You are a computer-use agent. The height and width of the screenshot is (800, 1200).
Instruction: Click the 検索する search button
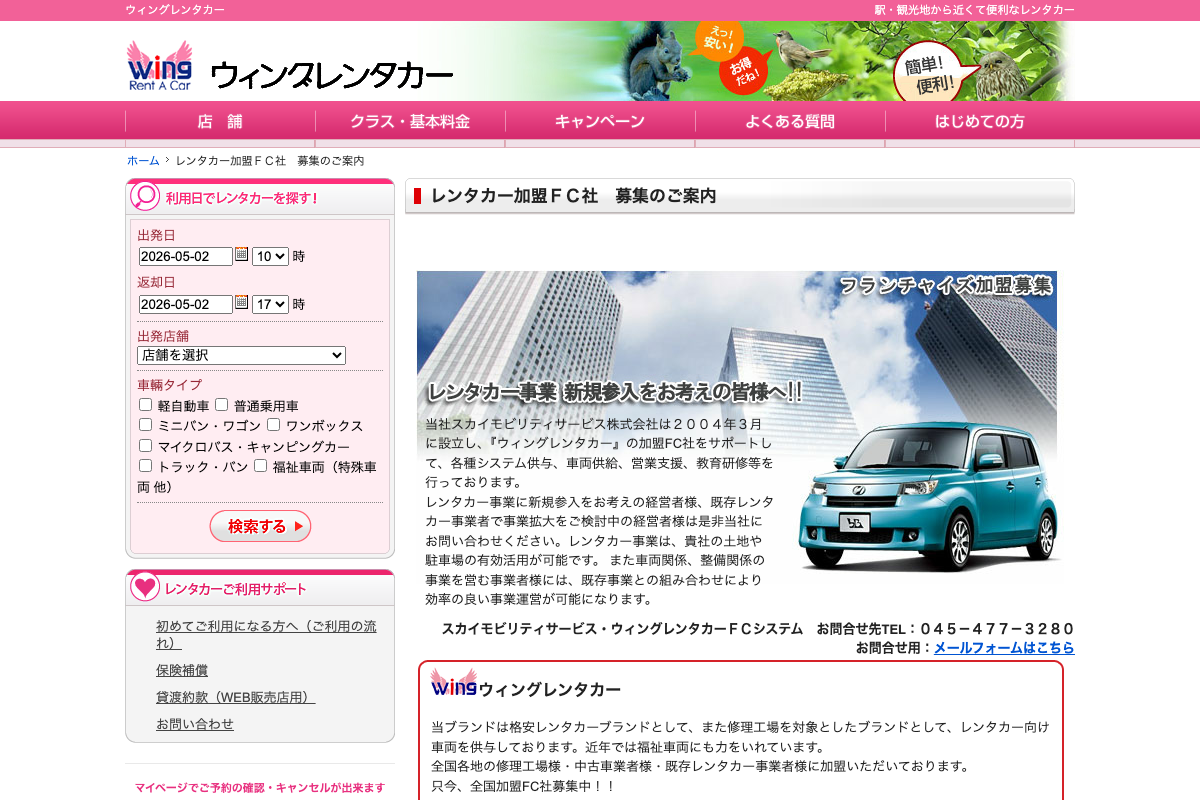point(260,526)
